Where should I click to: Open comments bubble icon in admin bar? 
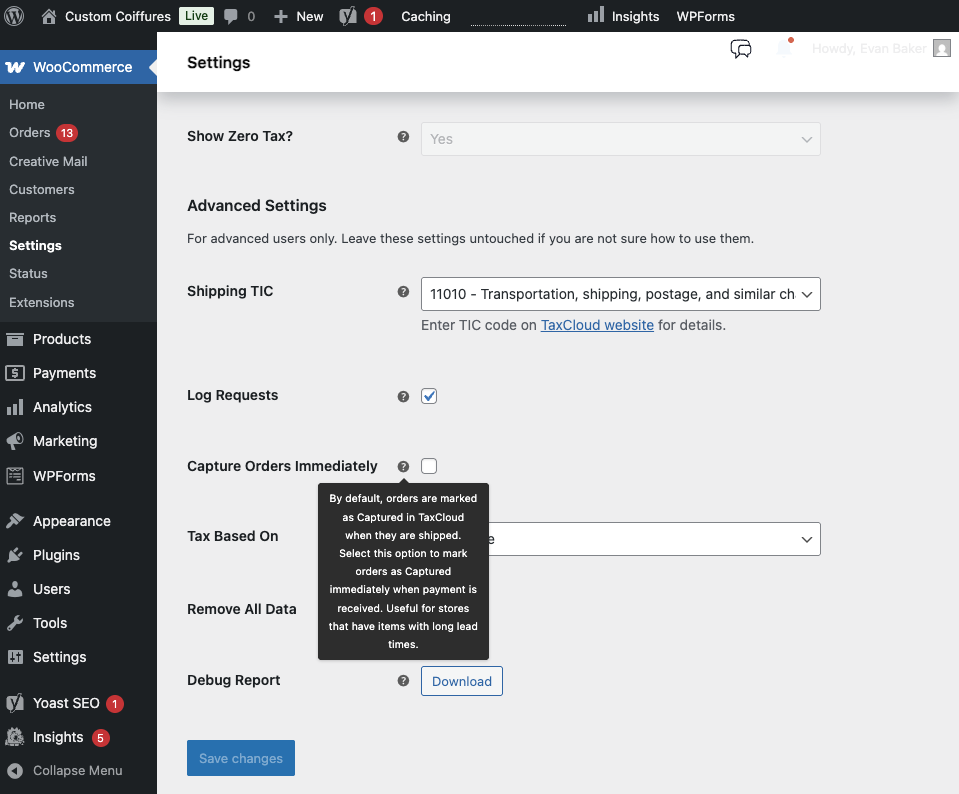[231, 17]
